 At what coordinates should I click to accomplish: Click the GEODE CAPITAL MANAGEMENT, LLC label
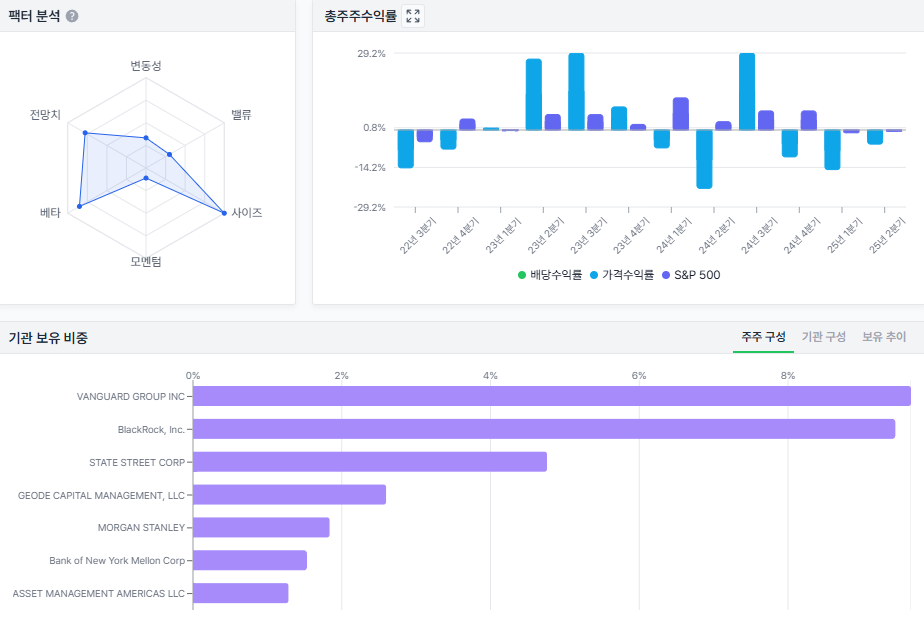click(x=101, y=495)
